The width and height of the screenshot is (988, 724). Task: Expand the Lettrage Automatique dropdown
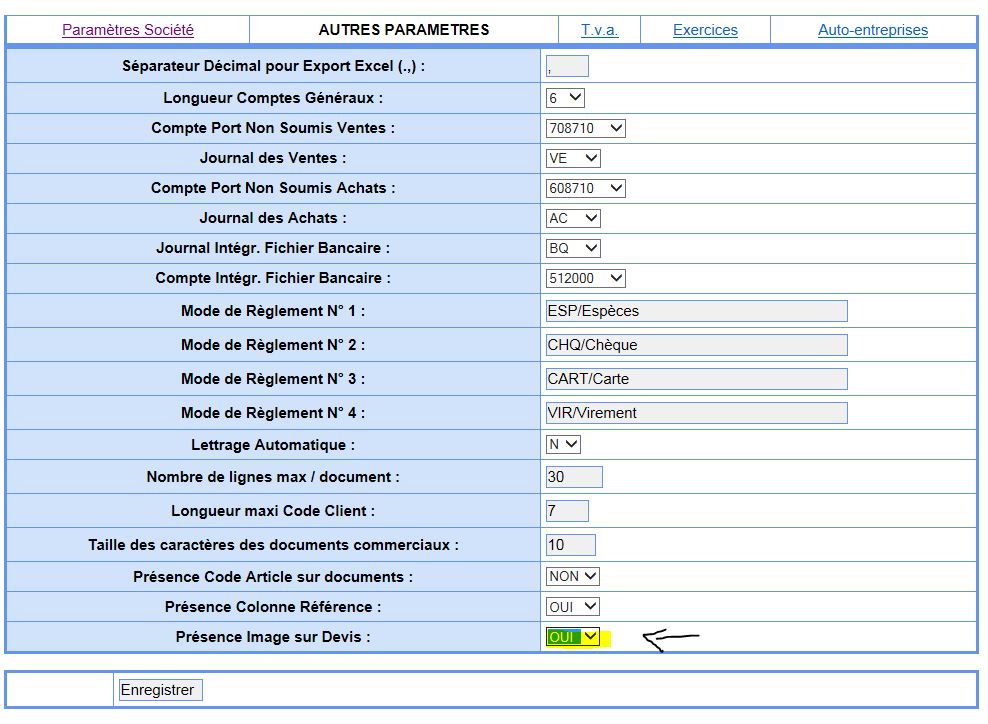click(563, 444)
